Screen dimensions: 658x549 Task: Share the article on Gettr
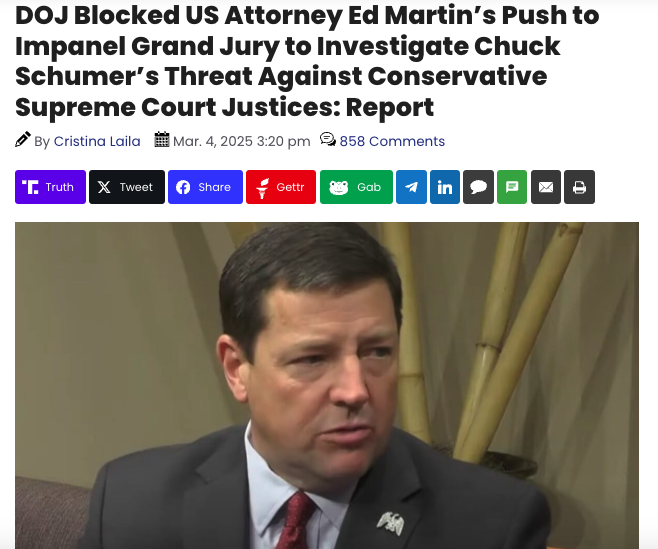tap(281, 187)
